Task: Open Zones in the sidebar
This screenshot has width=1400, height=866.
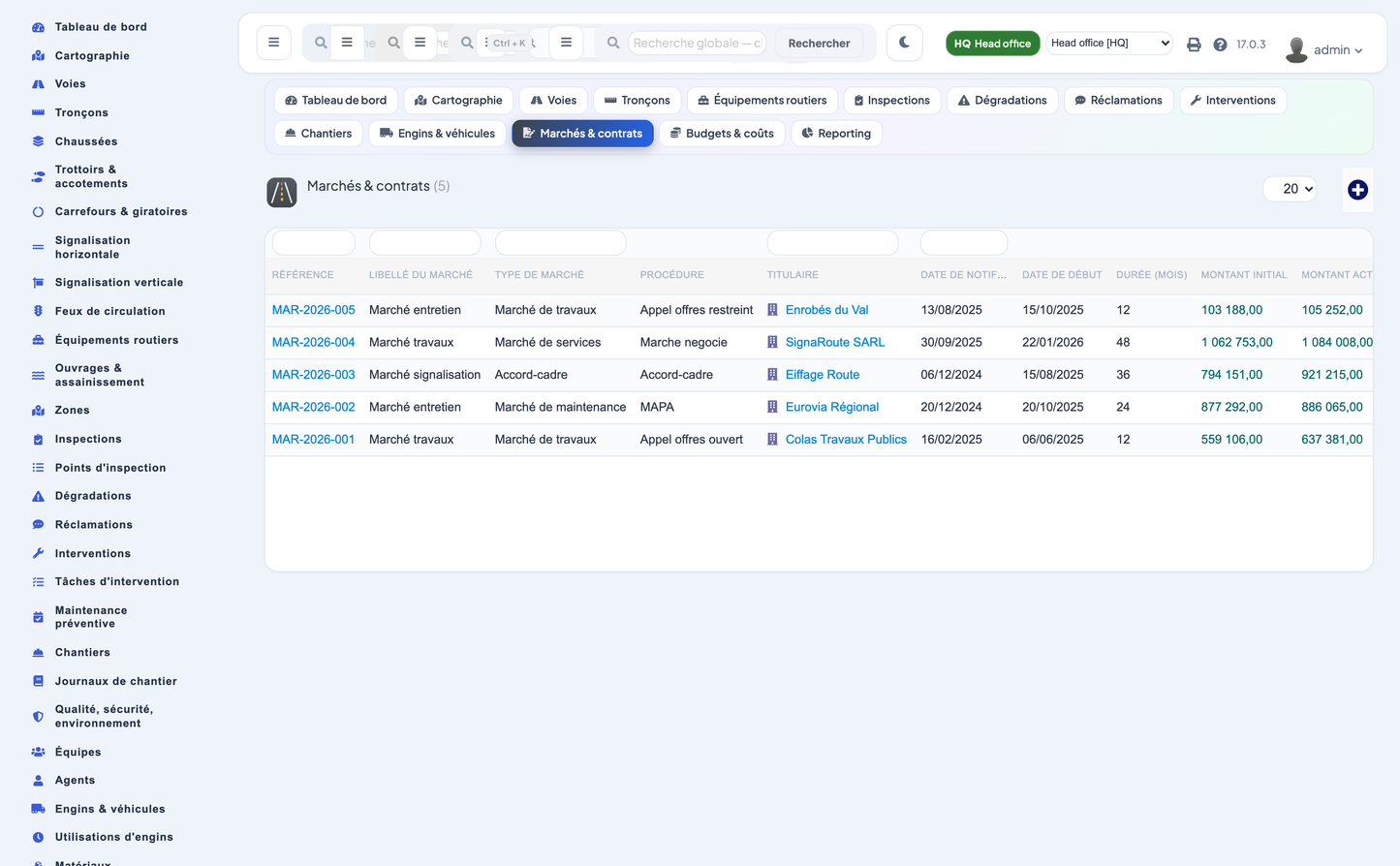Action: [x=72, y=411]
